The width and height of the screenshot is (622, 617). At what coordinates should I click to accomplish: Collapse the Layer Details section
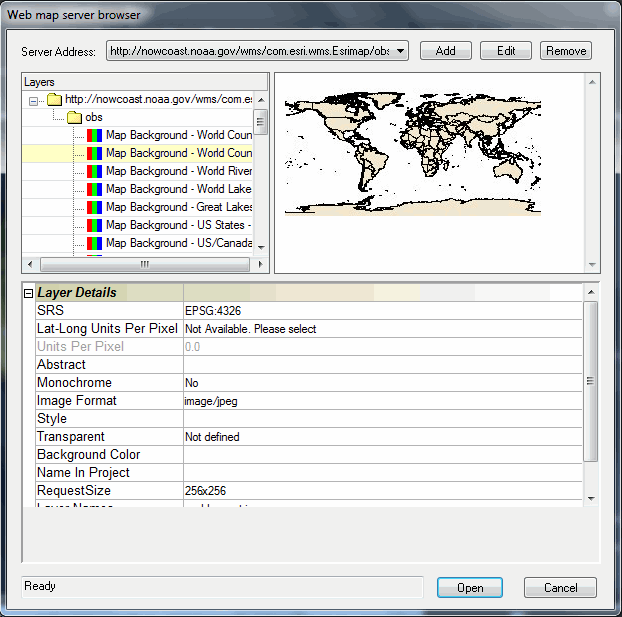click(28, 293)
